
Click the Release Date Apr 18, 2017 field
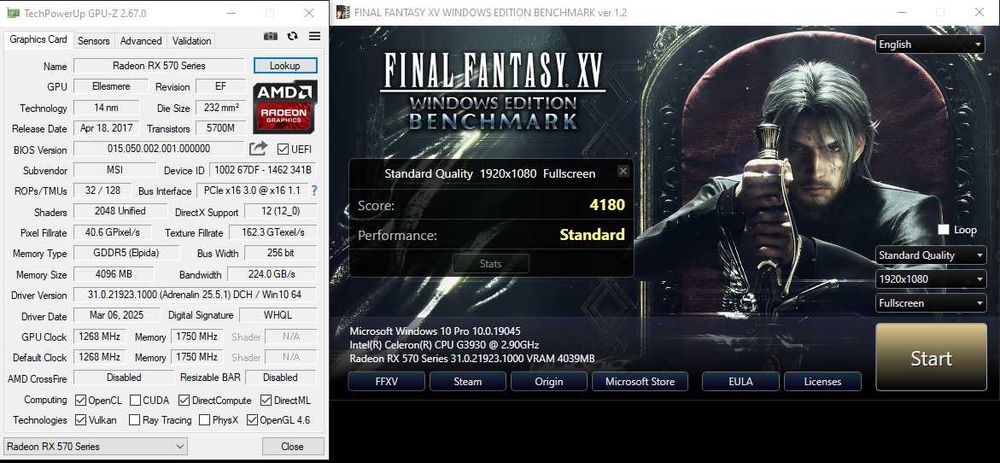click(x=107, y=128)
